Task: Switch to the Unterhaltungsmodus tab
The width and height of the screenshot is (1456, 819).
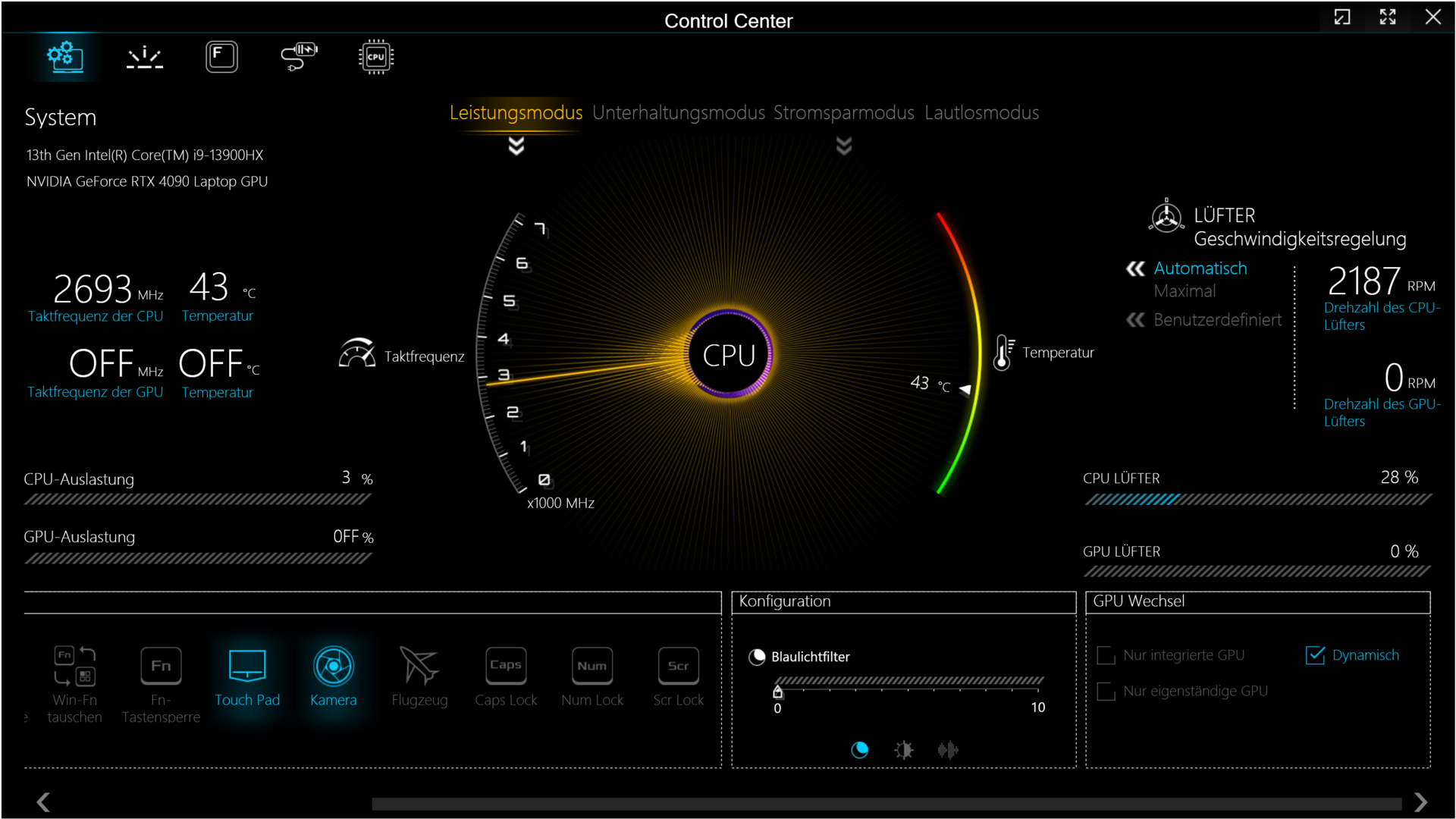Action: coord(678,113)
